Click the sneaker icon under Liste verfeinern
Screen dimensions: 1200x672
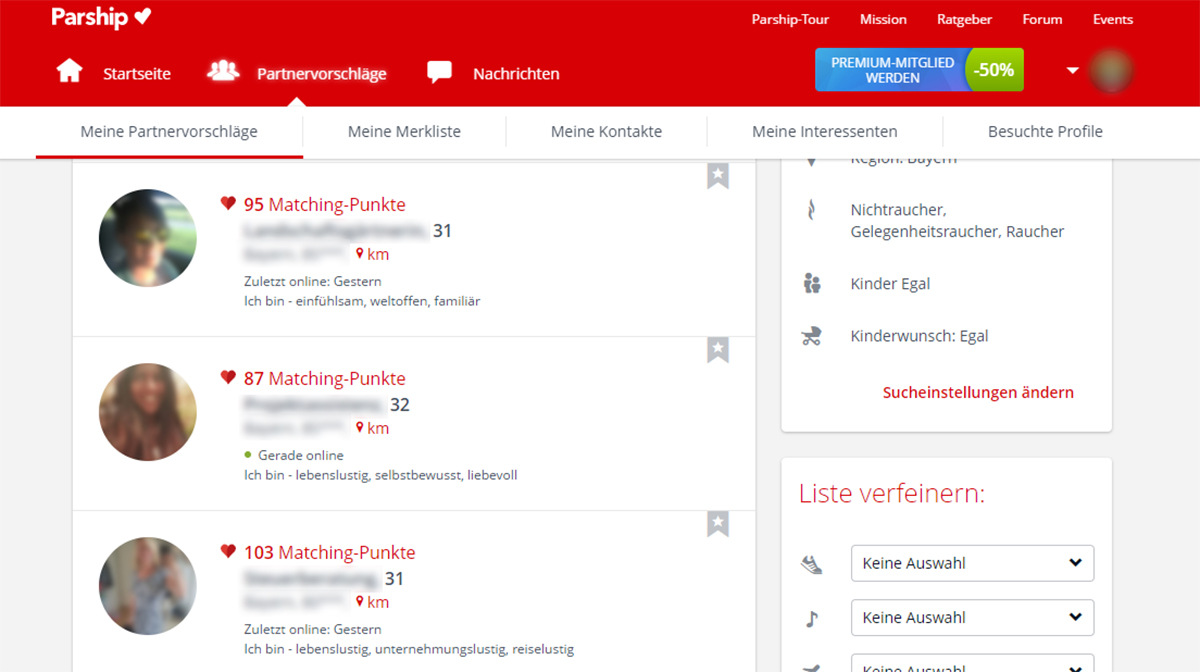(x=811, y=564)
